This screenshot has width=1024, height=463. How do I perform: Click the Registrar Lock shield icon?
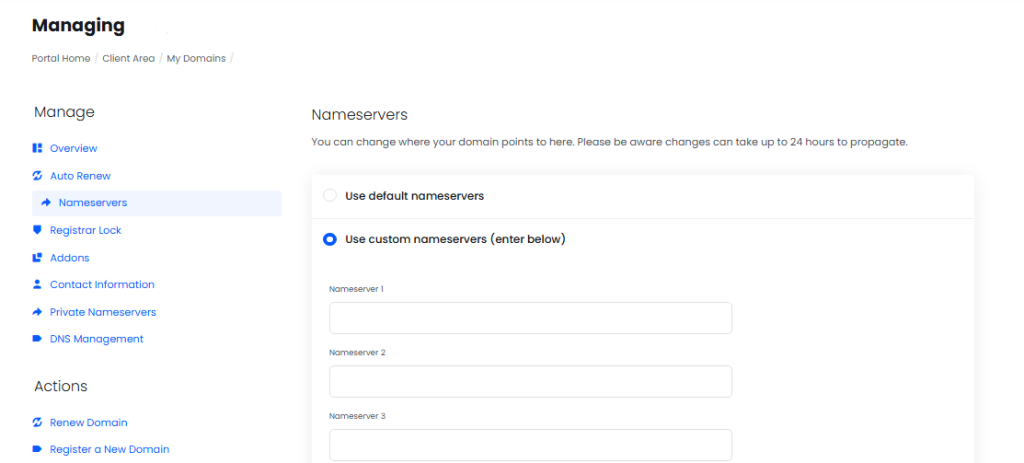click(37, 230)
